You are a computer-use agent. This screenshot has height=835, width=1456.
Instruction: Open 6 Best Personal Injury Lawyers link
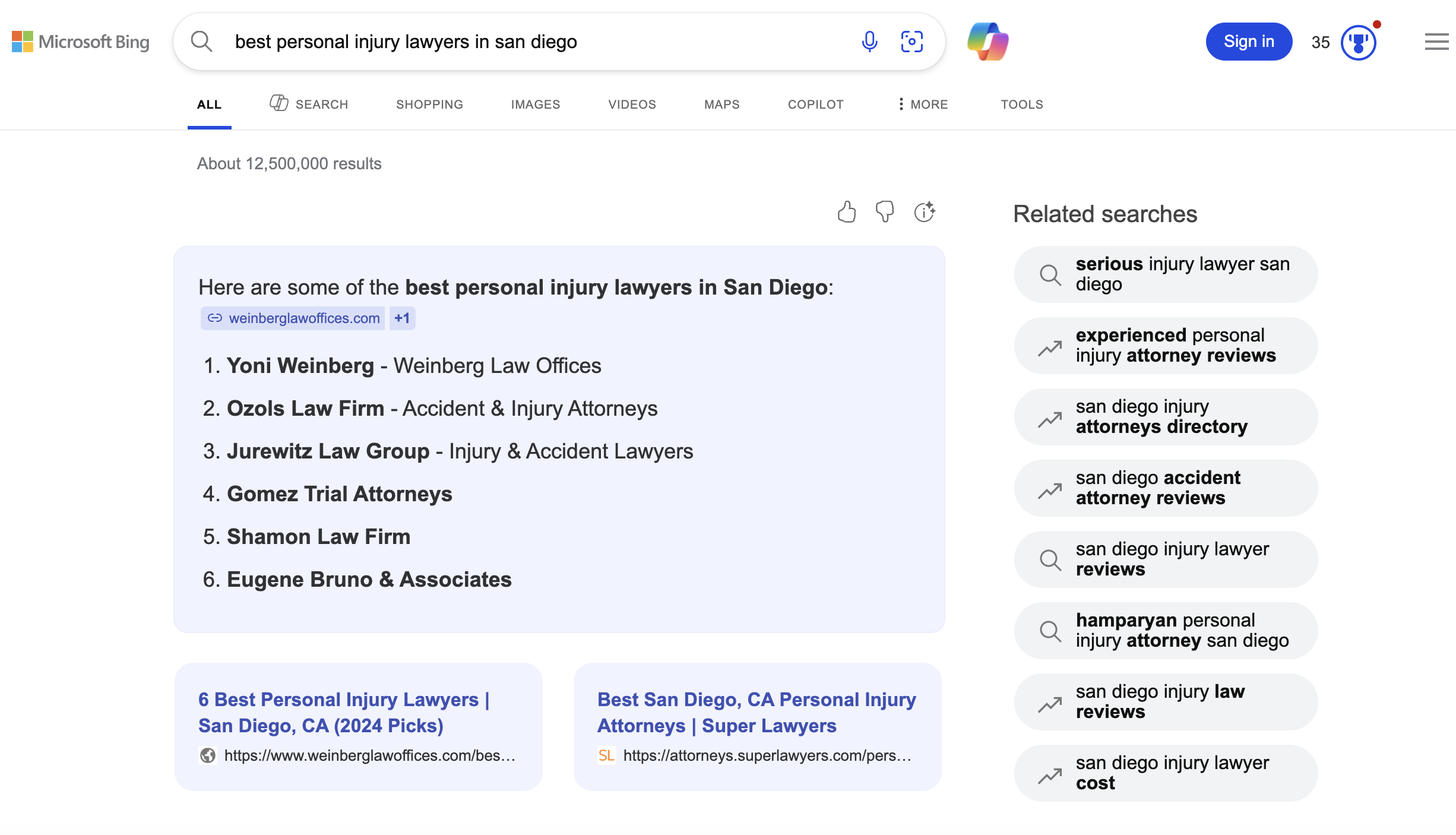pyautogui.click(x=344, y=713)
